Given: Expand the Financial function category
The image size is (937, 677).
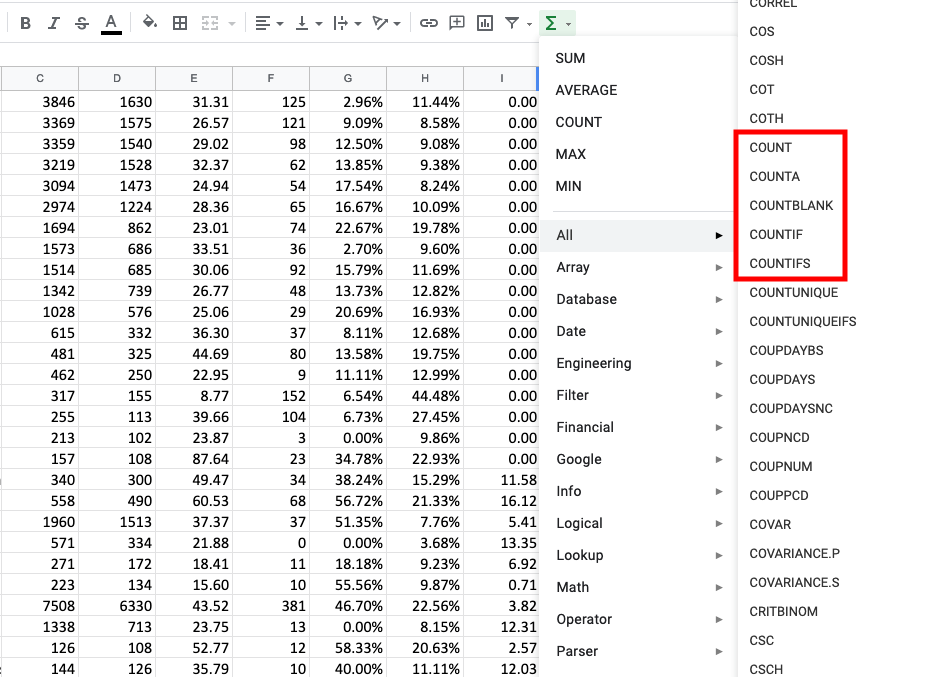Looking at the screenshot, I should pyautogui.click(x=638, y=427).
